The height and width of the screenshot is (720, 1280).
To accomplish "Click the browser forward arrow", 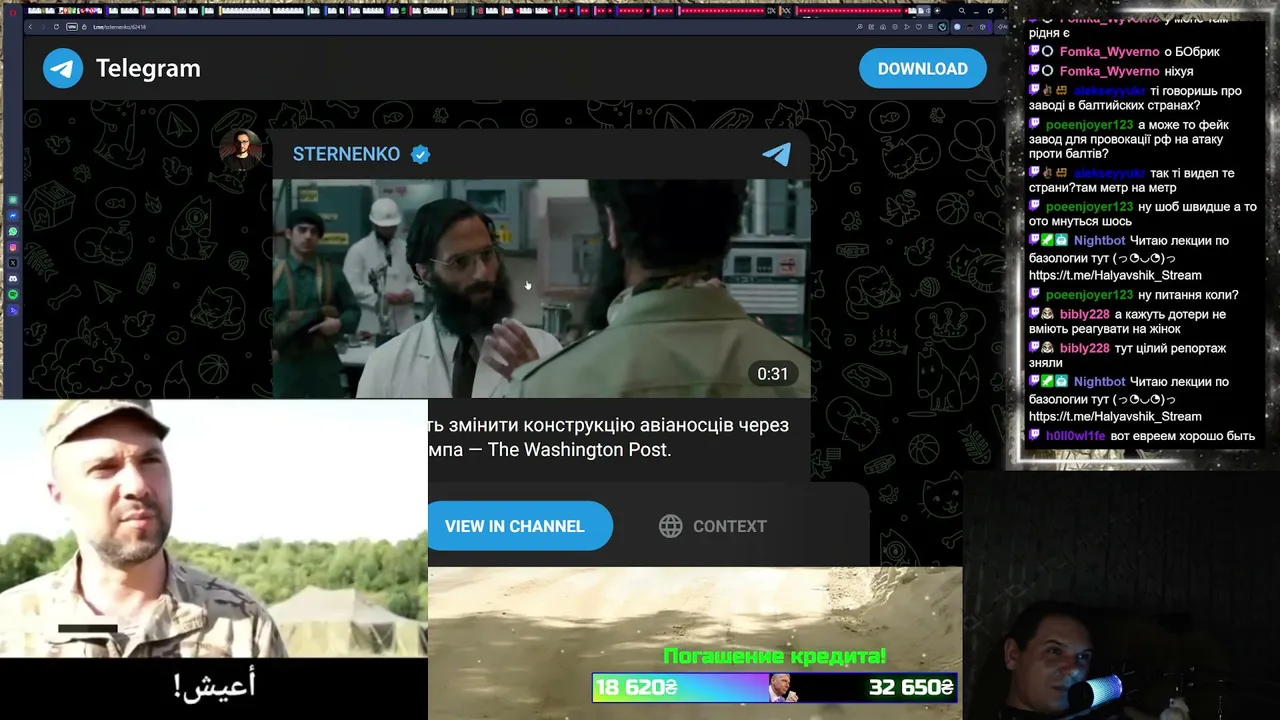I will point(42,27).
